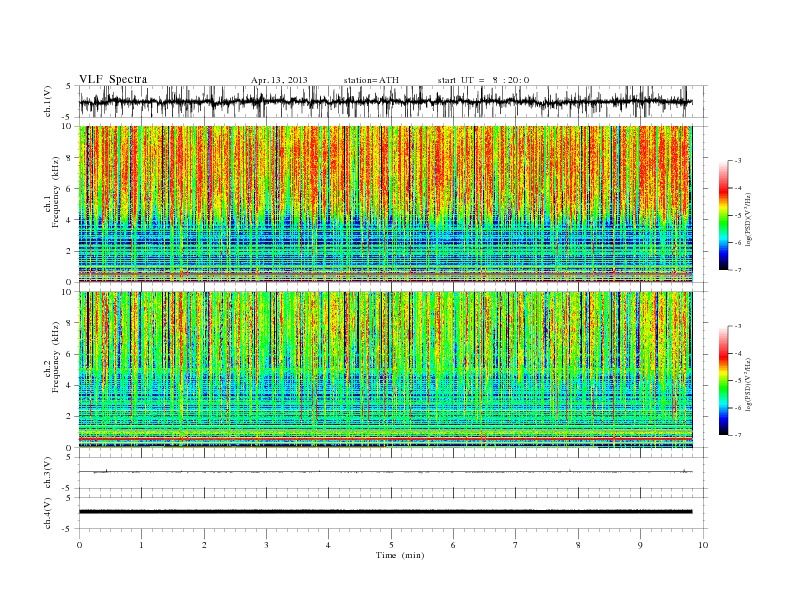
Task: Click the time axis tick label "7"
Action: 516,545
